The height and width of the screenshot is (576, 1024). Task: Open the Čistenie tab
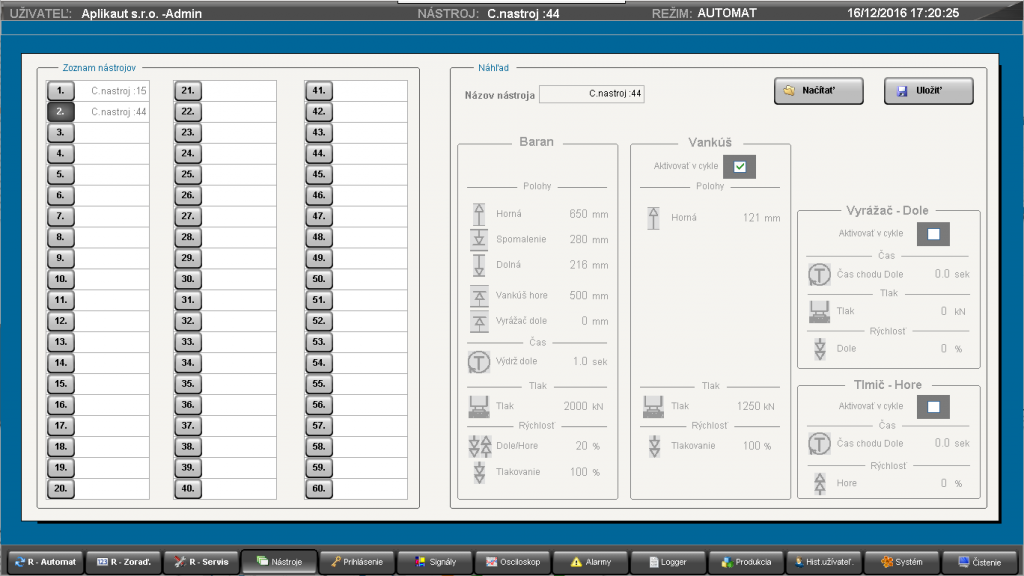pyautogui.click(x=979, y=562)
